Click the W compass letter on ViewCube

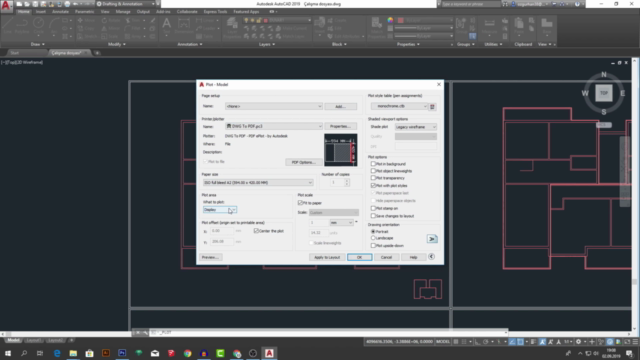click(x=585, y=93)
